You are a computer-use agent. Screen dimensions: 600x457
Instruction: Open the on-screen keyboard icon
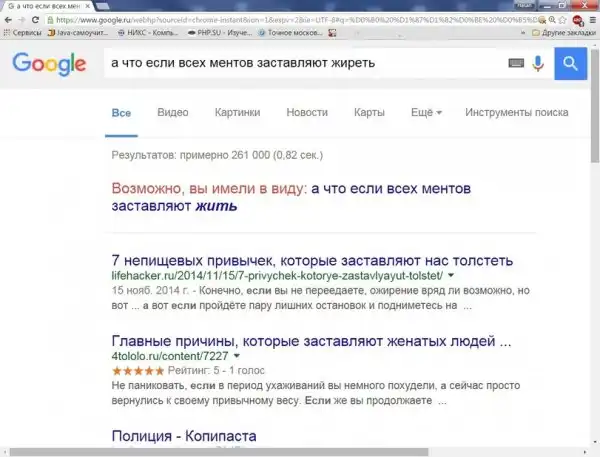click(x=516, y=64)
